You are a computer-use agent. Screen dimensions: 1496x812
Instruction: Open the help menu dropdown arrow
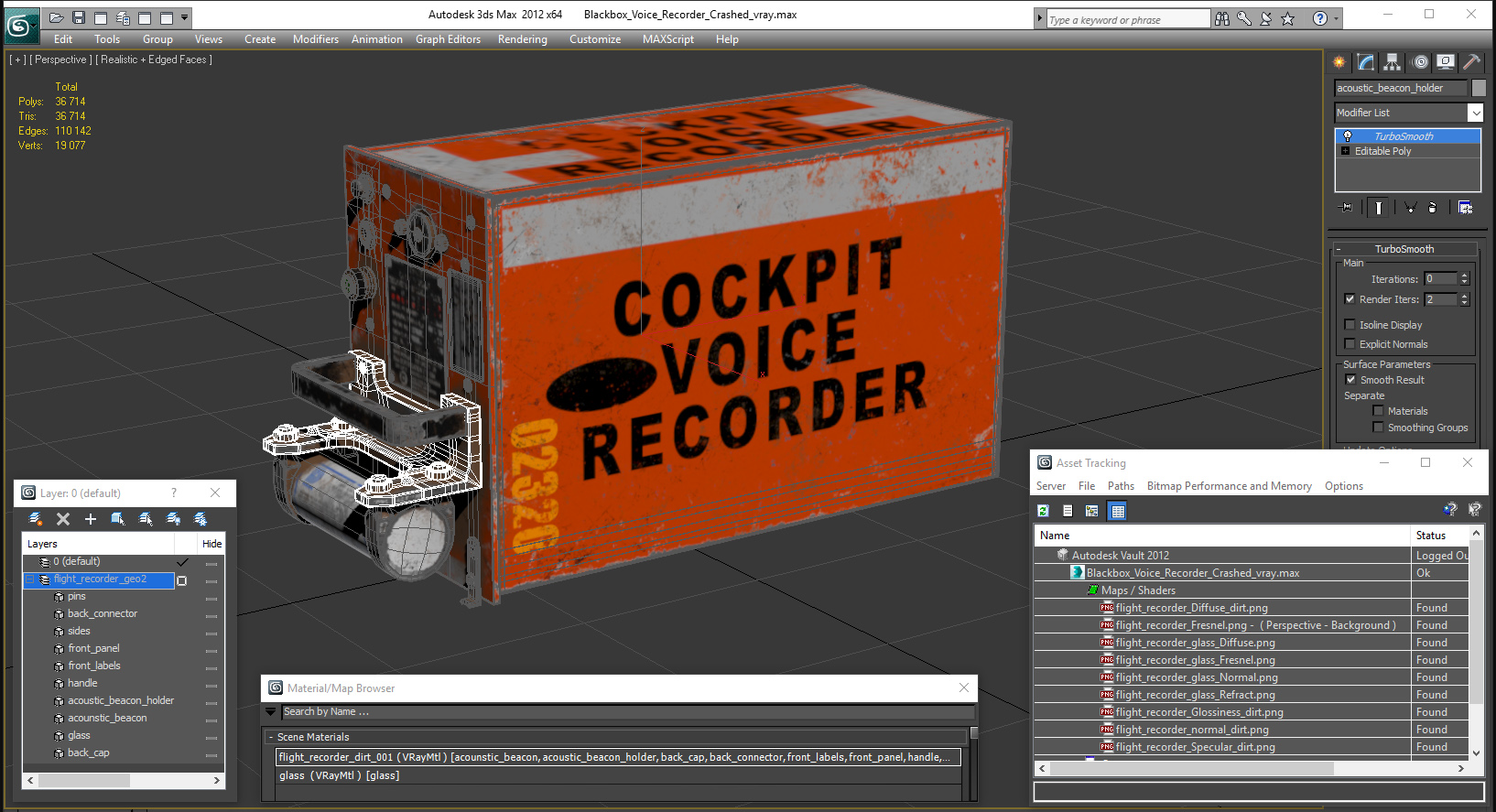1336,18
